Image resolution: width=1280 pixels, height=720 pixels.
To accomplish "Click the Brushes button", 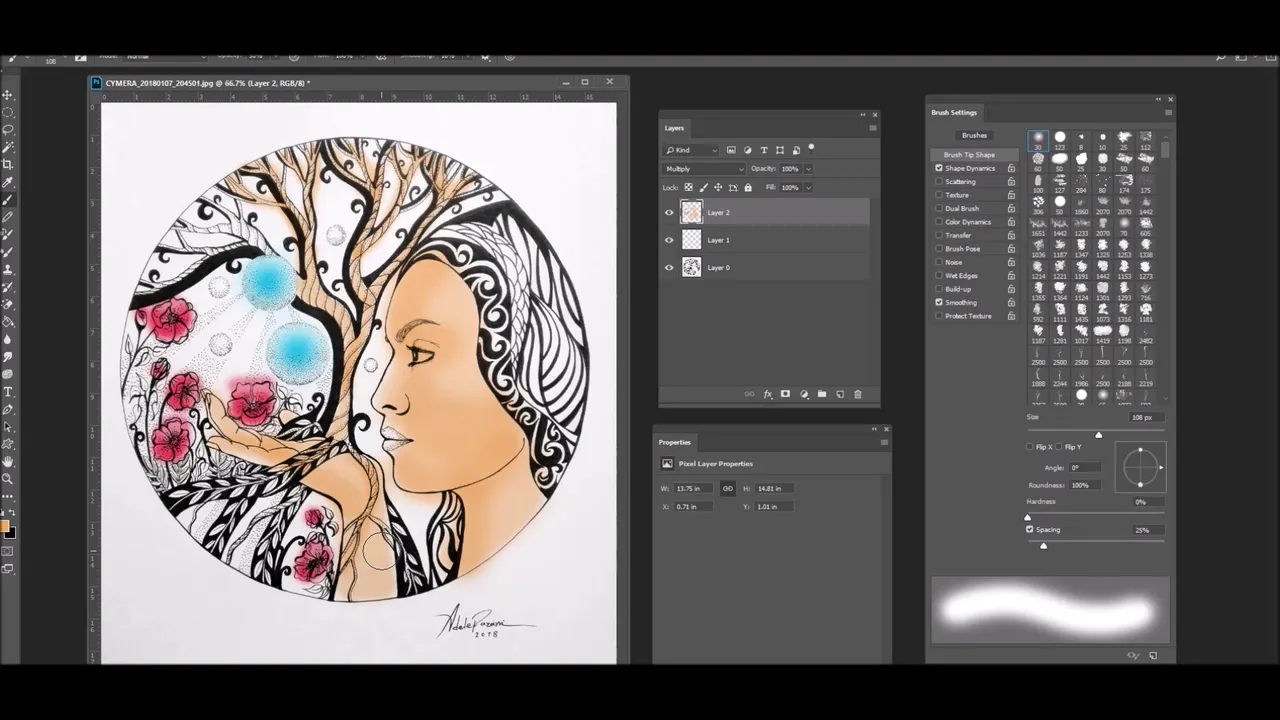I will (974, 135).
